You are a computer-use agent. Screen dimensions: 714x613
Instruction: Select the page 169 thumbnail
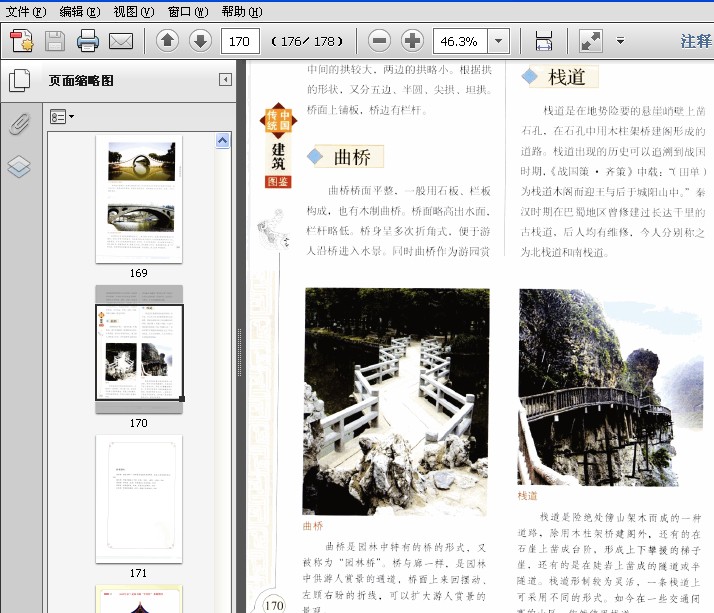point(138,199)
